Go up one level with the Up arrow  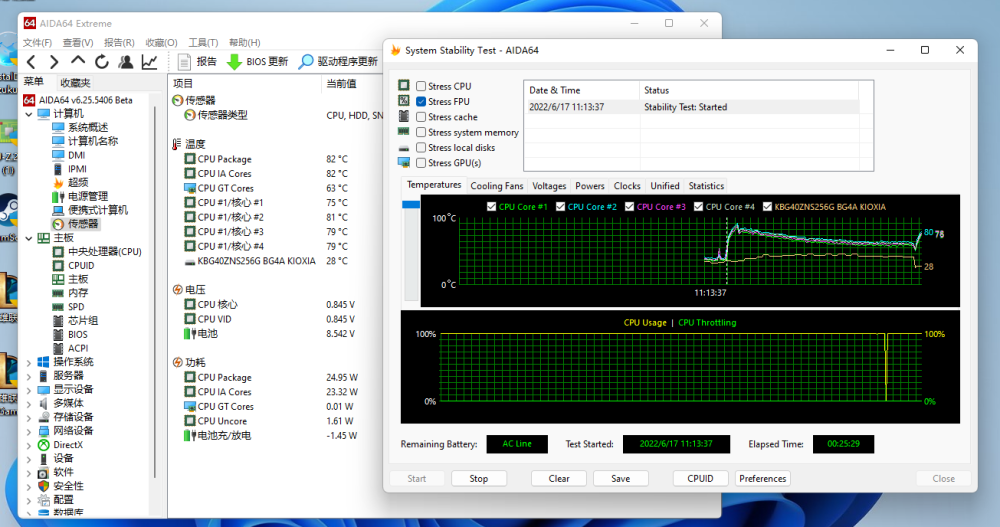click(x=78, y=61)
